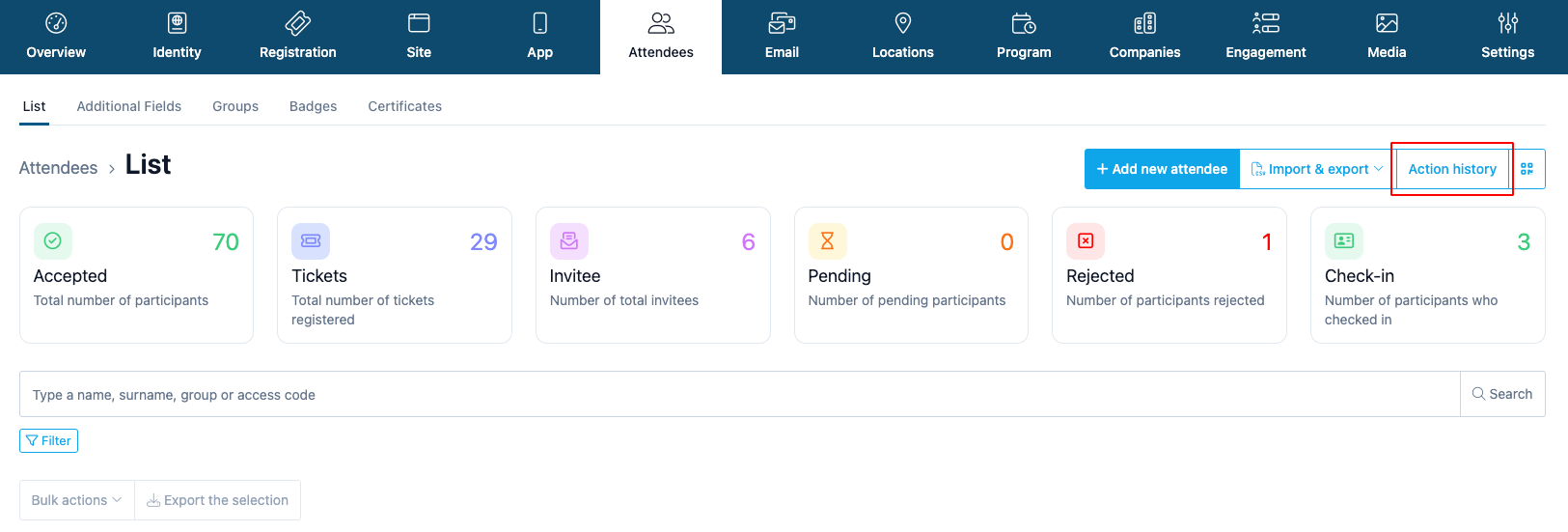The image size is (1568, 532).
Task: Switch to the List tab
Action: (x=34, y=106)
